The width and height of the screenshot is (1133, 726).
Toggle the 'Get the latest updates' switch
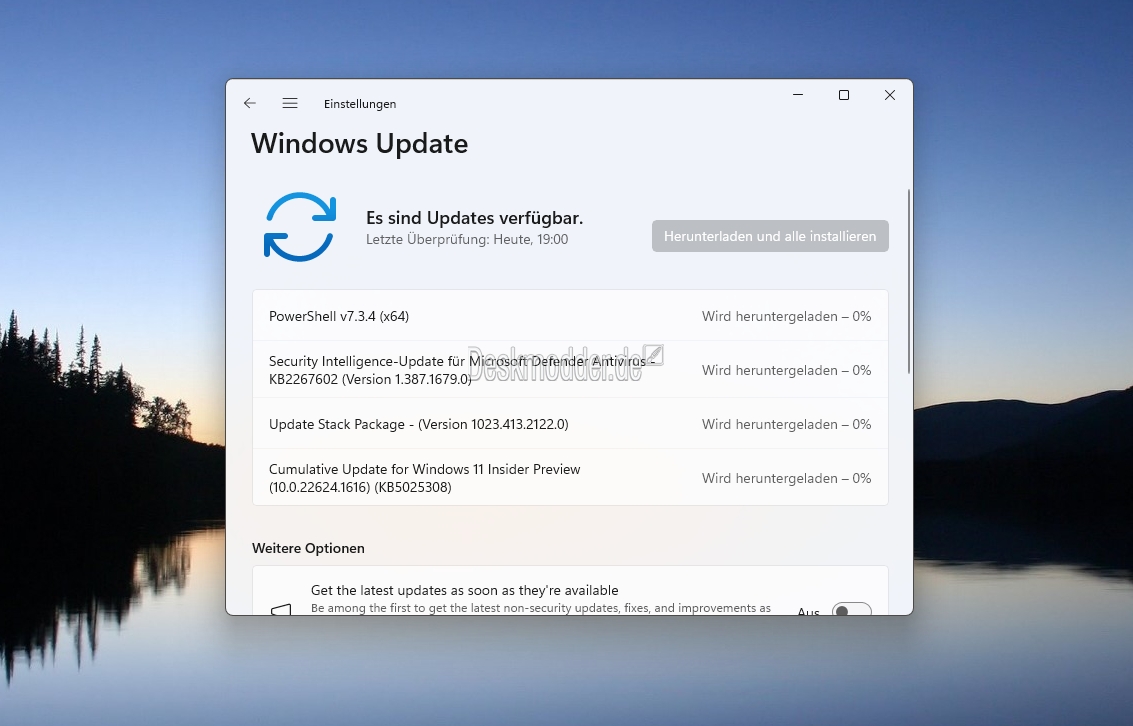click(x=851, y=610)
